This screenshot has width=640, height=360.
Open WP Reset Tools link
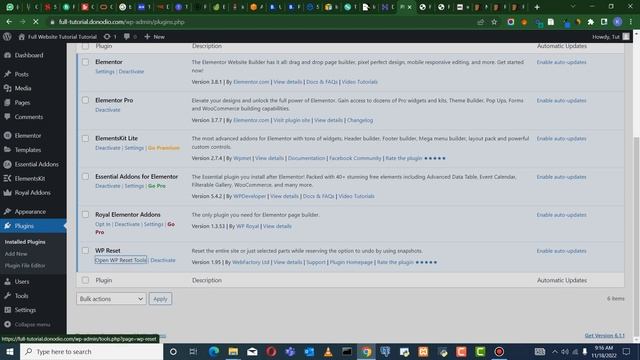[121, 260]
